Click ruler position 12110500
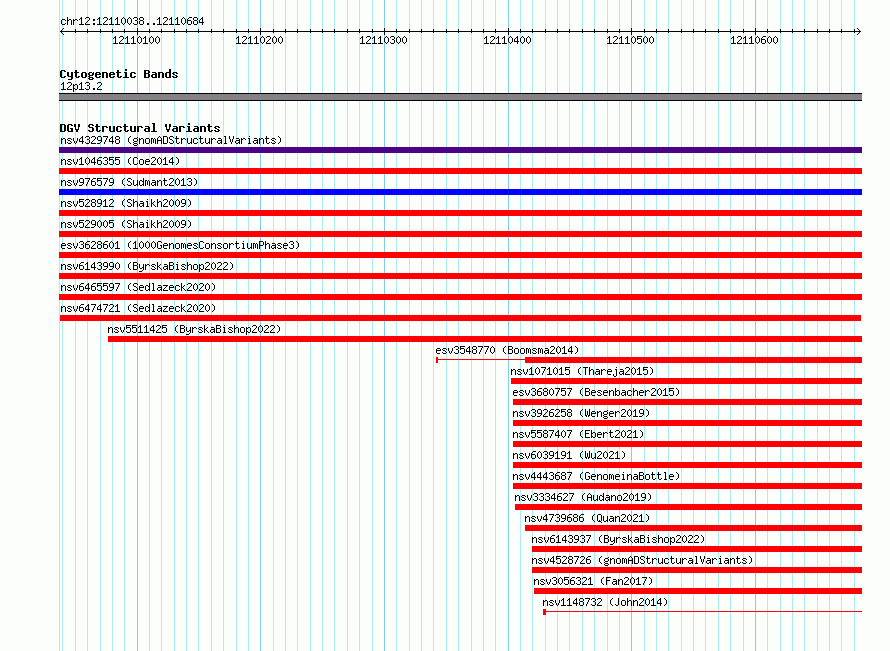 point(631,40)
